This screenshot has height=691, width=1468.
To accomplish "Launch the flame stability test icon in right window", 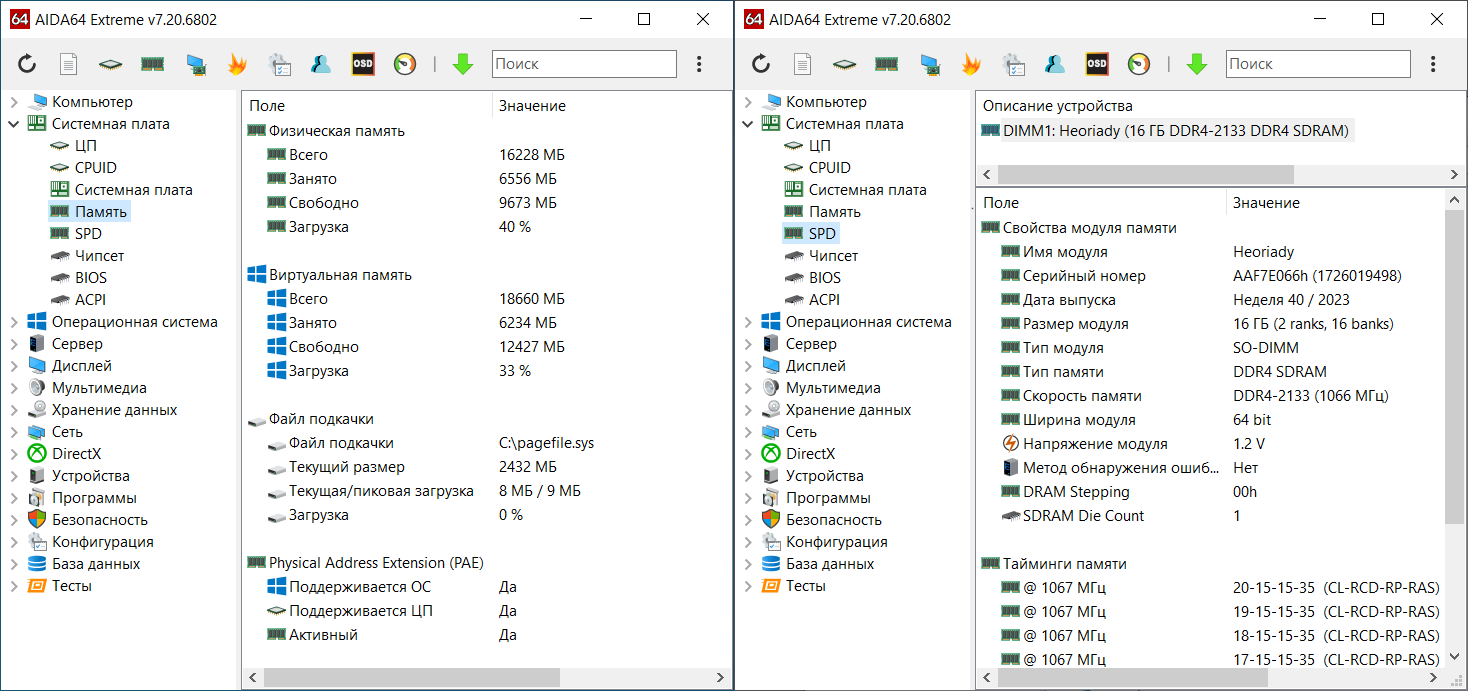I will click(971, 64).
